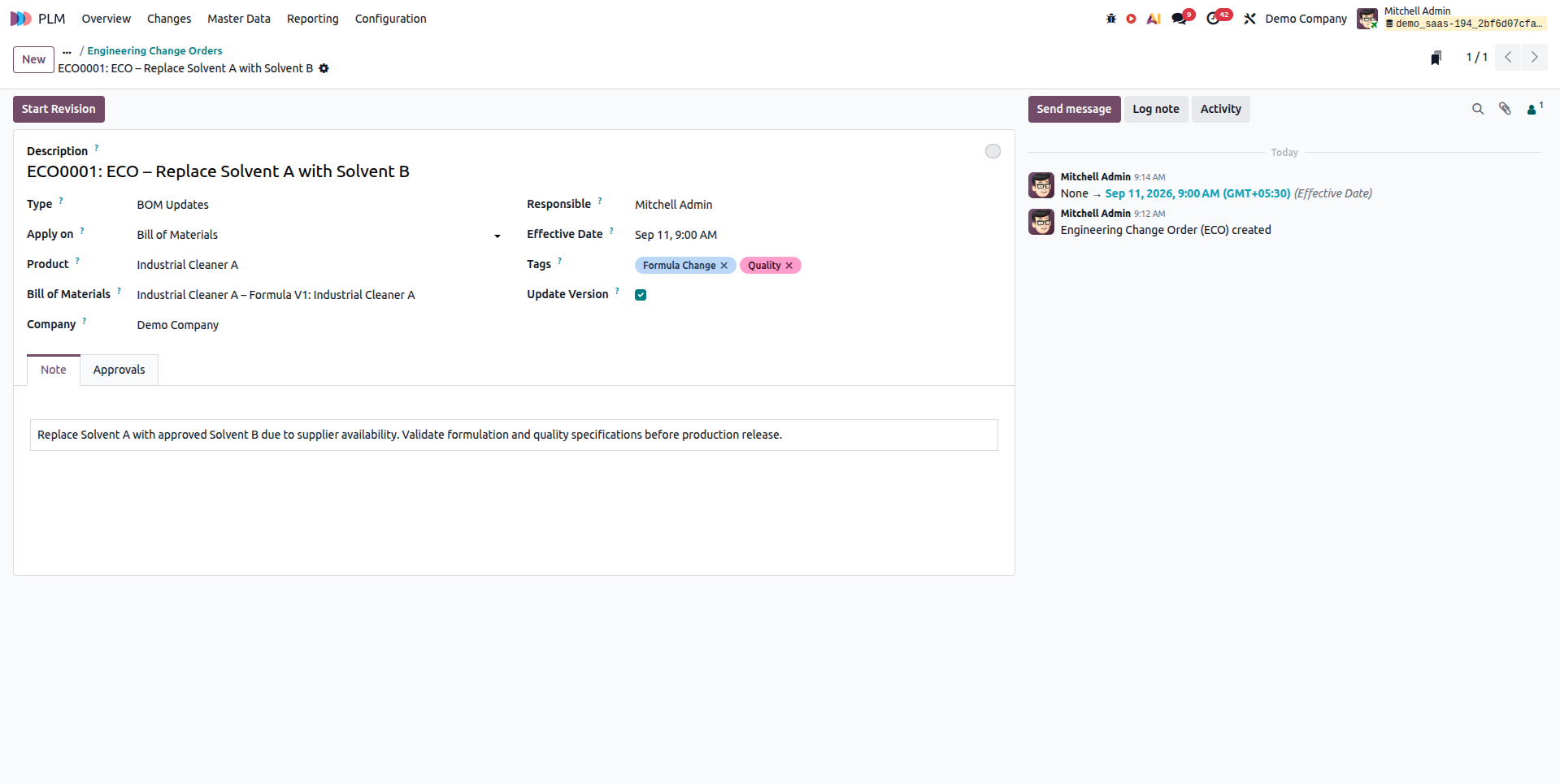Image resolution: width=1560 pixels, height=784 pixels.
Task: Go to previous record arrow
Action: (1508, 57)
